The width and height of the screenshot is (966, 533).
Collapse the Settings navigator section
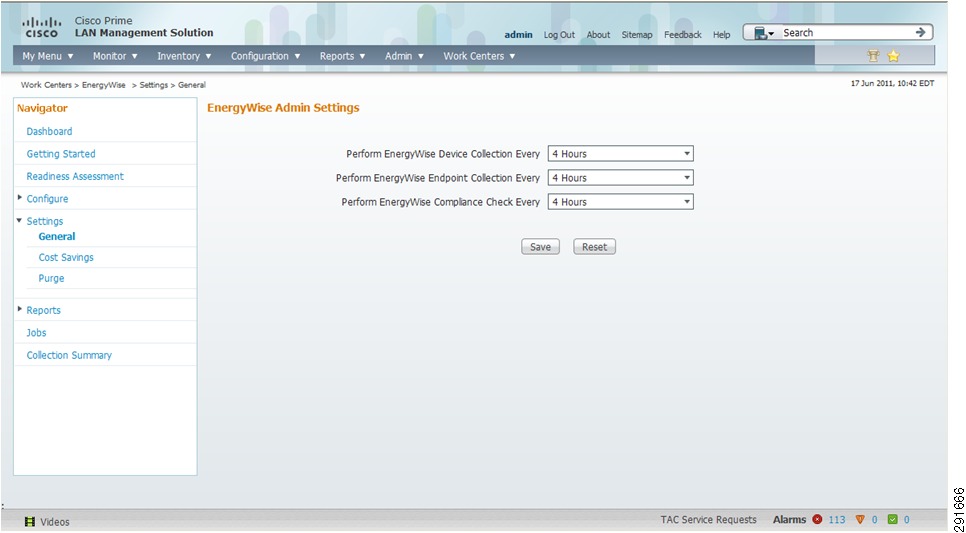20,220
